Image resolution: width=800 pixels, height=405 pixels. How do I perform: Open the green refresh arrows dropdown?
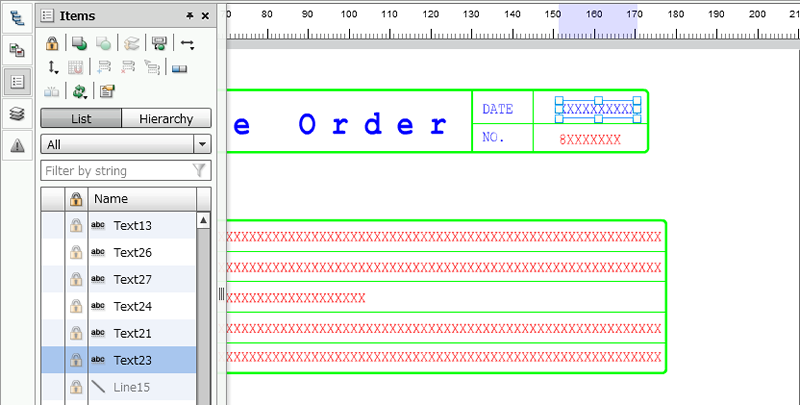pos(80,92)
